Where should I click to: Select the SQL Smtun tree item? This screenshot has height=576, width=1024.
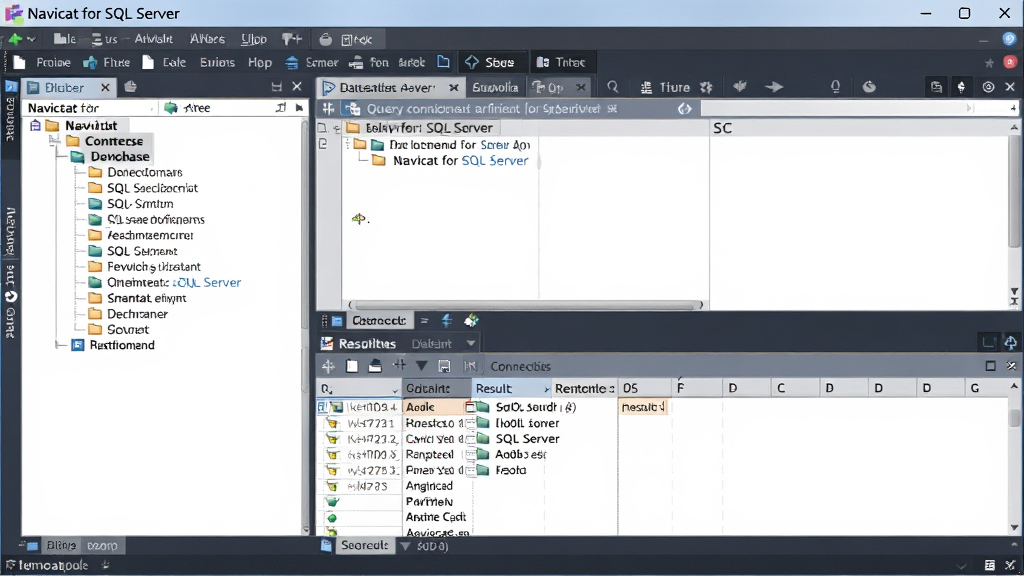pyautogui.click(x=140, y=204)
